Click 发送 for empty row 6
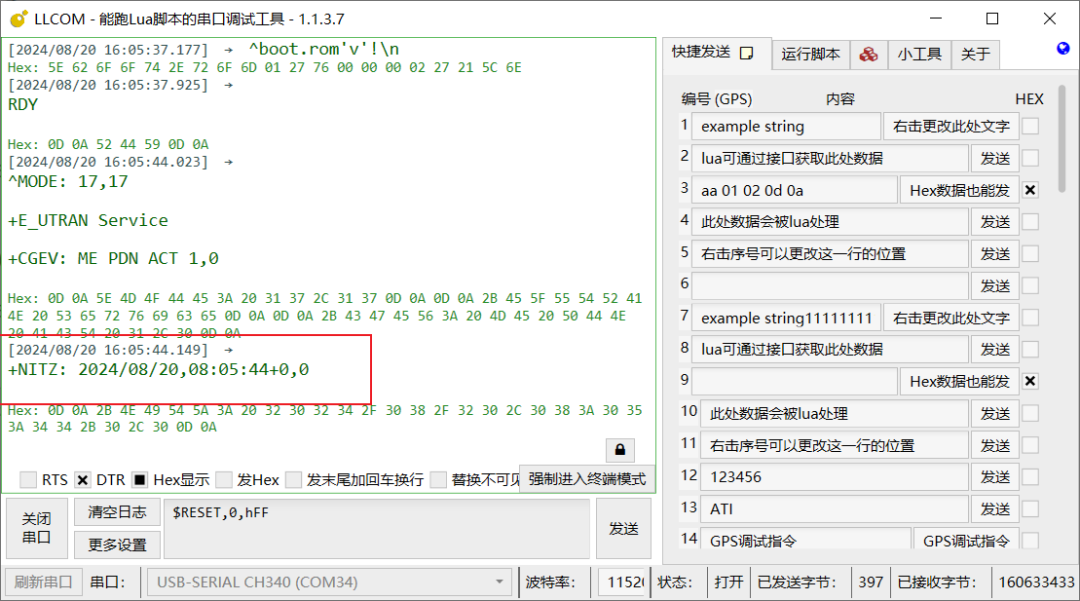Image resolution: width=1080 pixels, height=601 pixels. pyautogui.click(x=995, y=286)
